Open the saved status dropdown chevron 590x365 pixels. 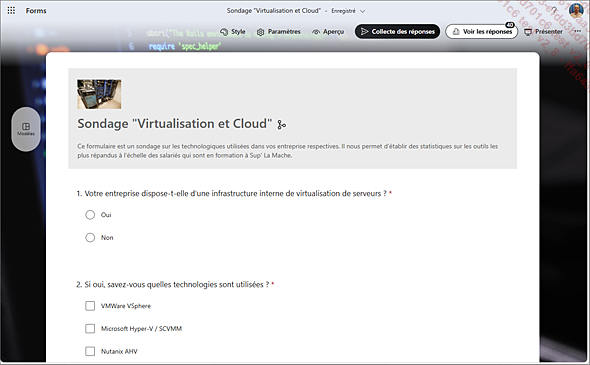coord(362,11)
